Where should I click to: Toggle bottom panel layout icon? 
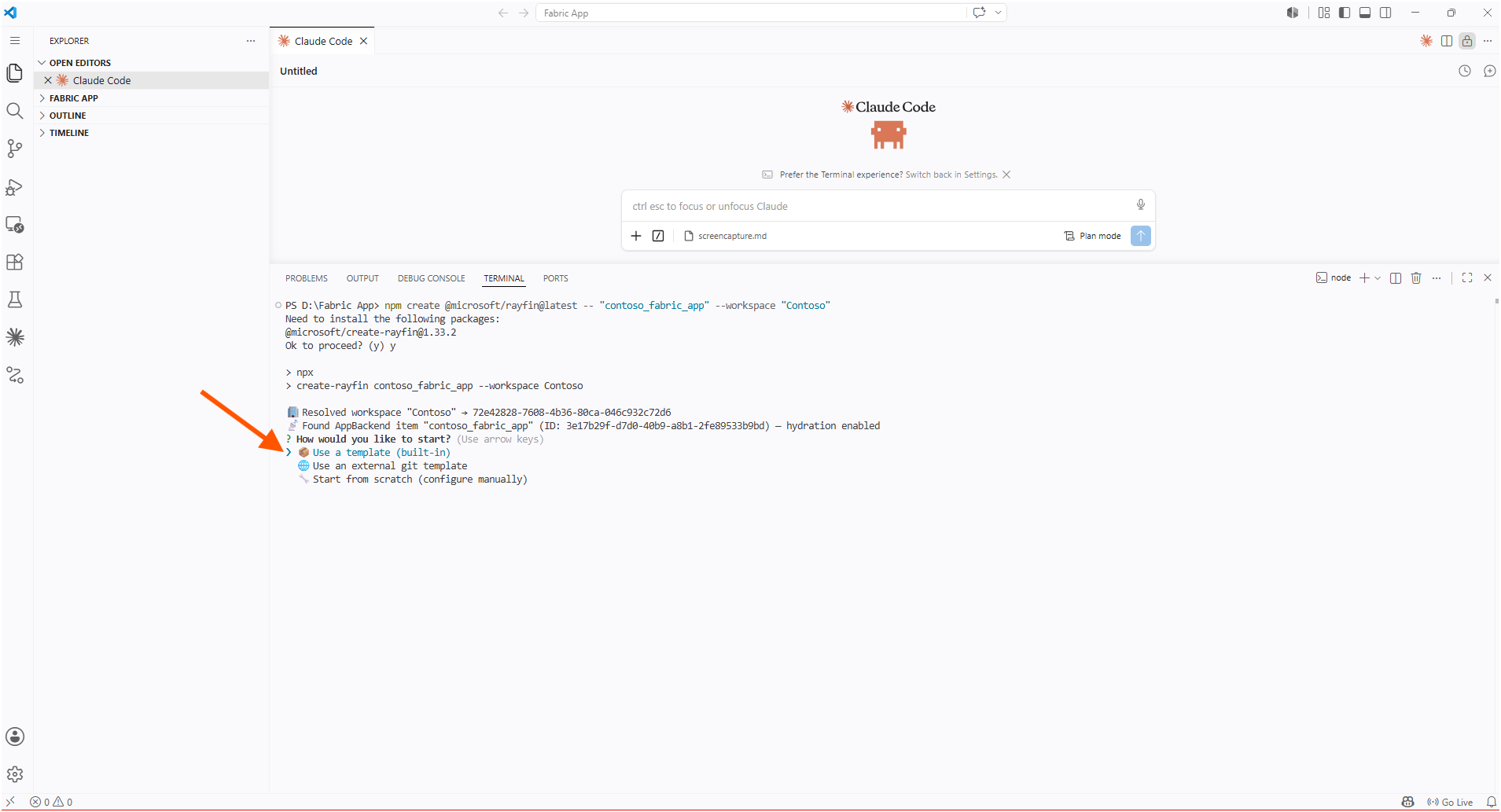click(1365, 13)
